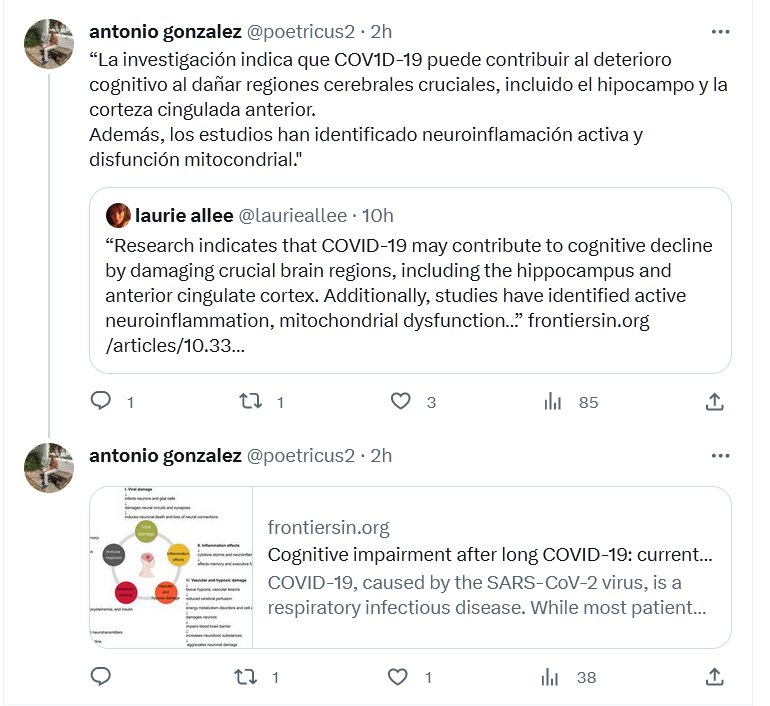Like the second tweet with 1 like

(x=399, y=677)
